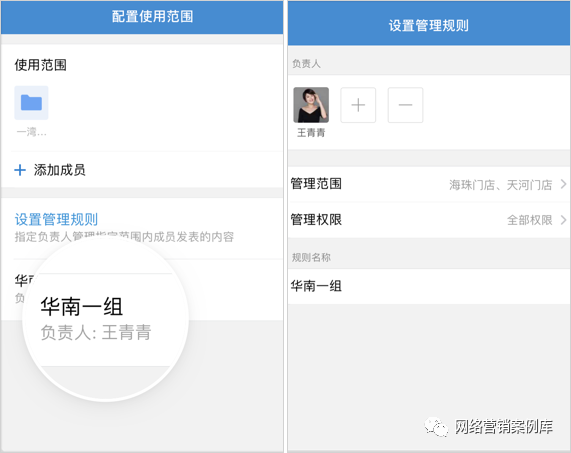Expand the 管理权限 chevron arrow
The height and width of the screenshot is (453, 571).
563,220
